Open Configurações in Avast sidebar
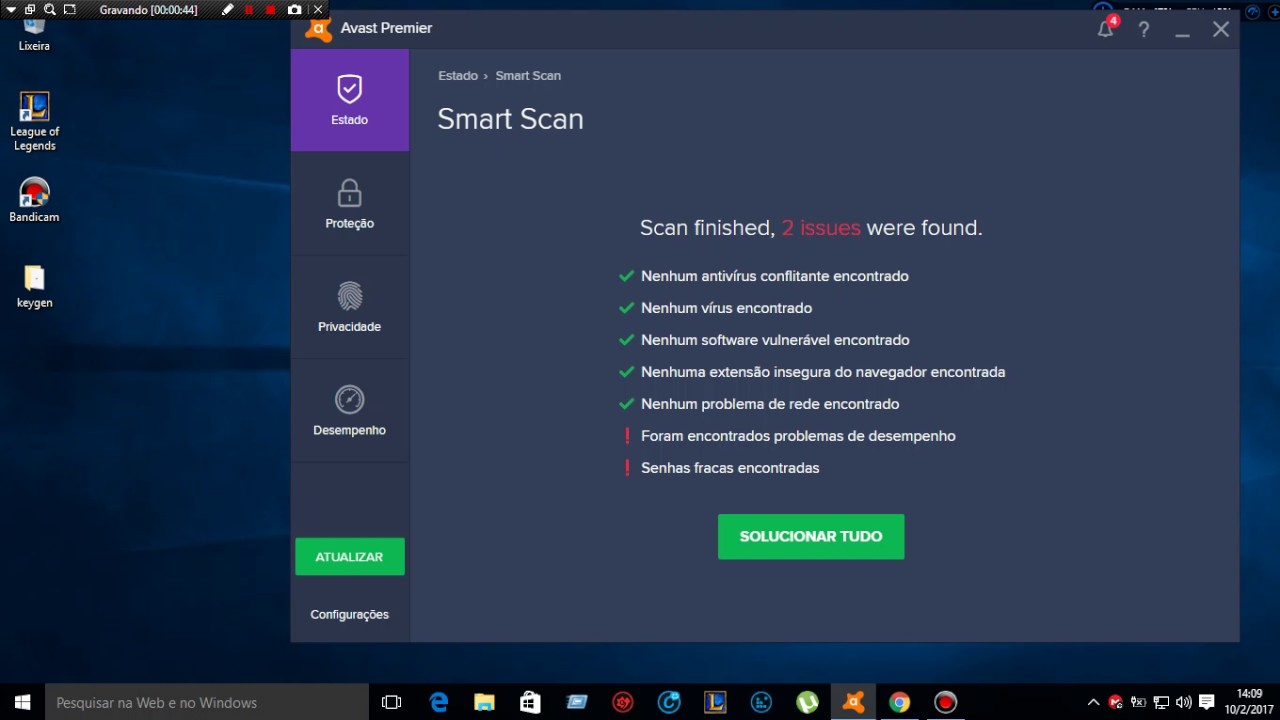The width and height of the screenshot is (1280, 720). [350, 614]
